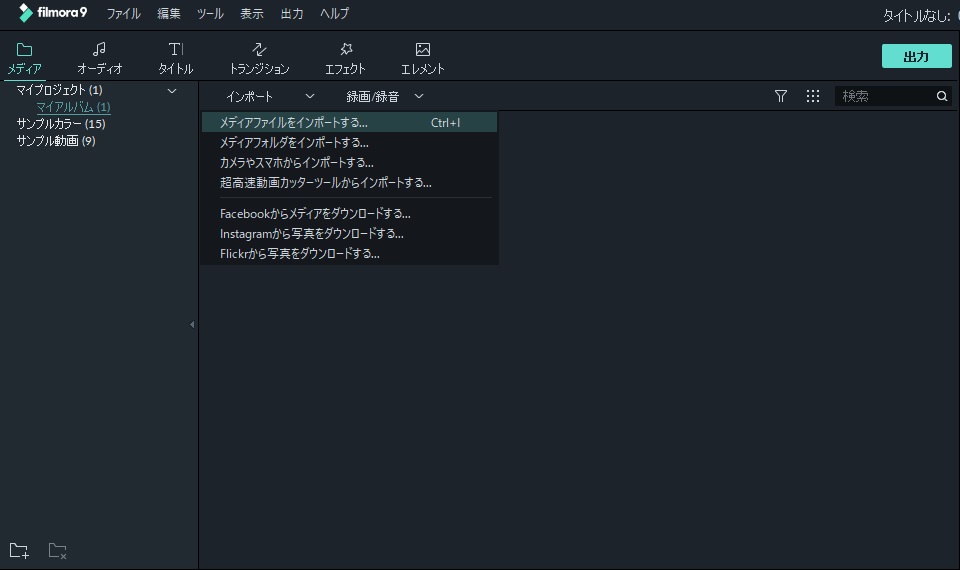Open the 表示 menu
The image size is (960, 570).
point(252,13)
